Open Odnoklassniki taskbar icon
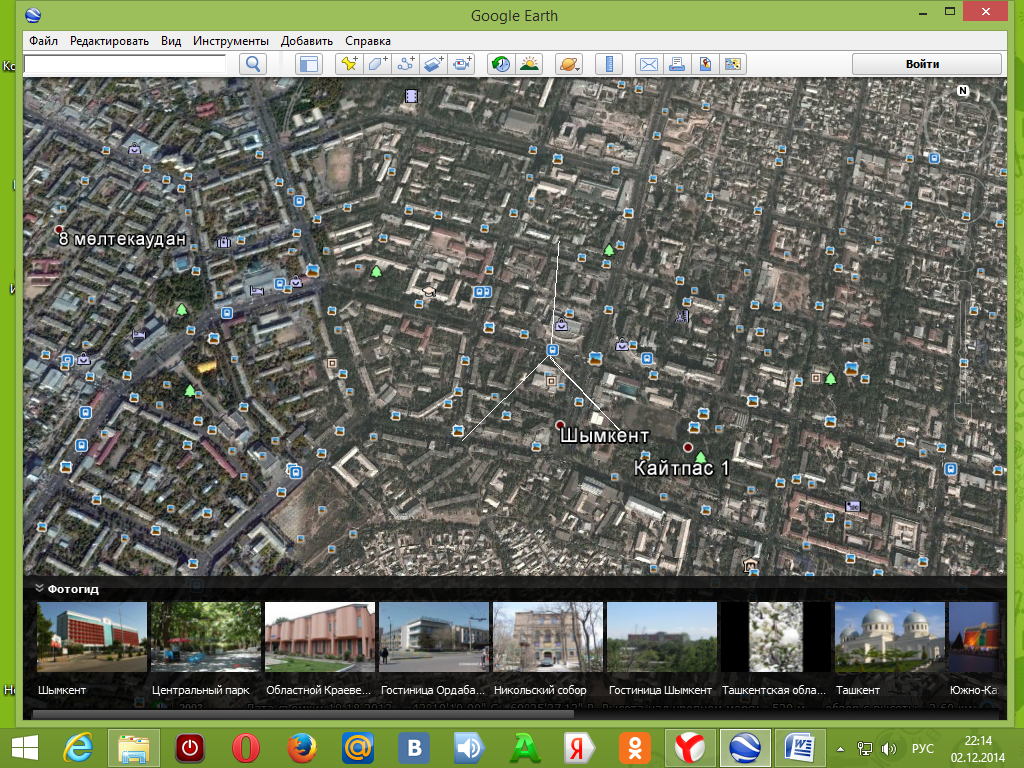 (x=635, y=748)
